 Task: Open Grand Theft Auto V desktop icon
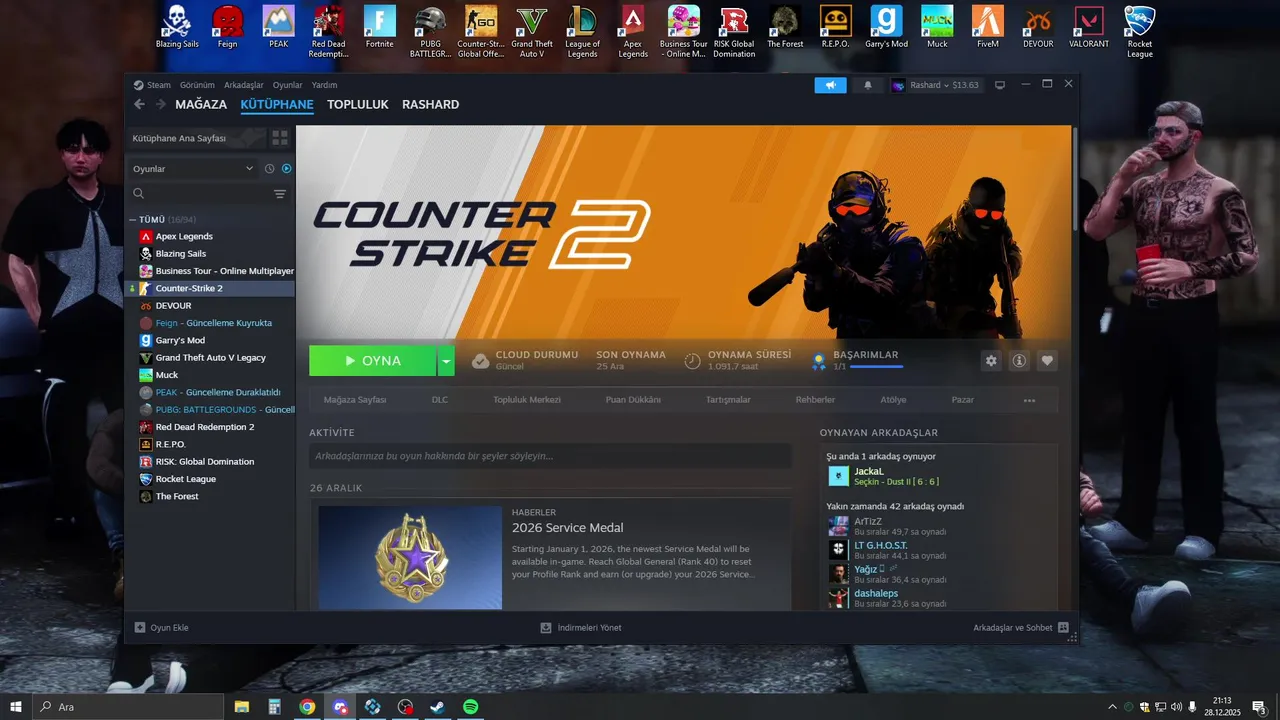point(532,32)
